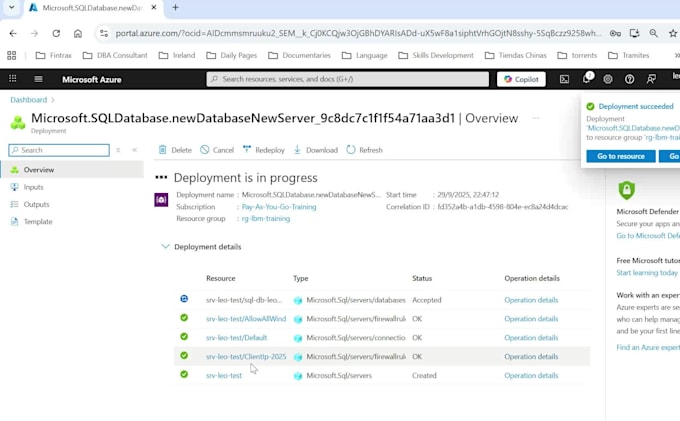680x421 pixels.
Task: Open rg-lbm-training resource group link
Action: (266, 219)
